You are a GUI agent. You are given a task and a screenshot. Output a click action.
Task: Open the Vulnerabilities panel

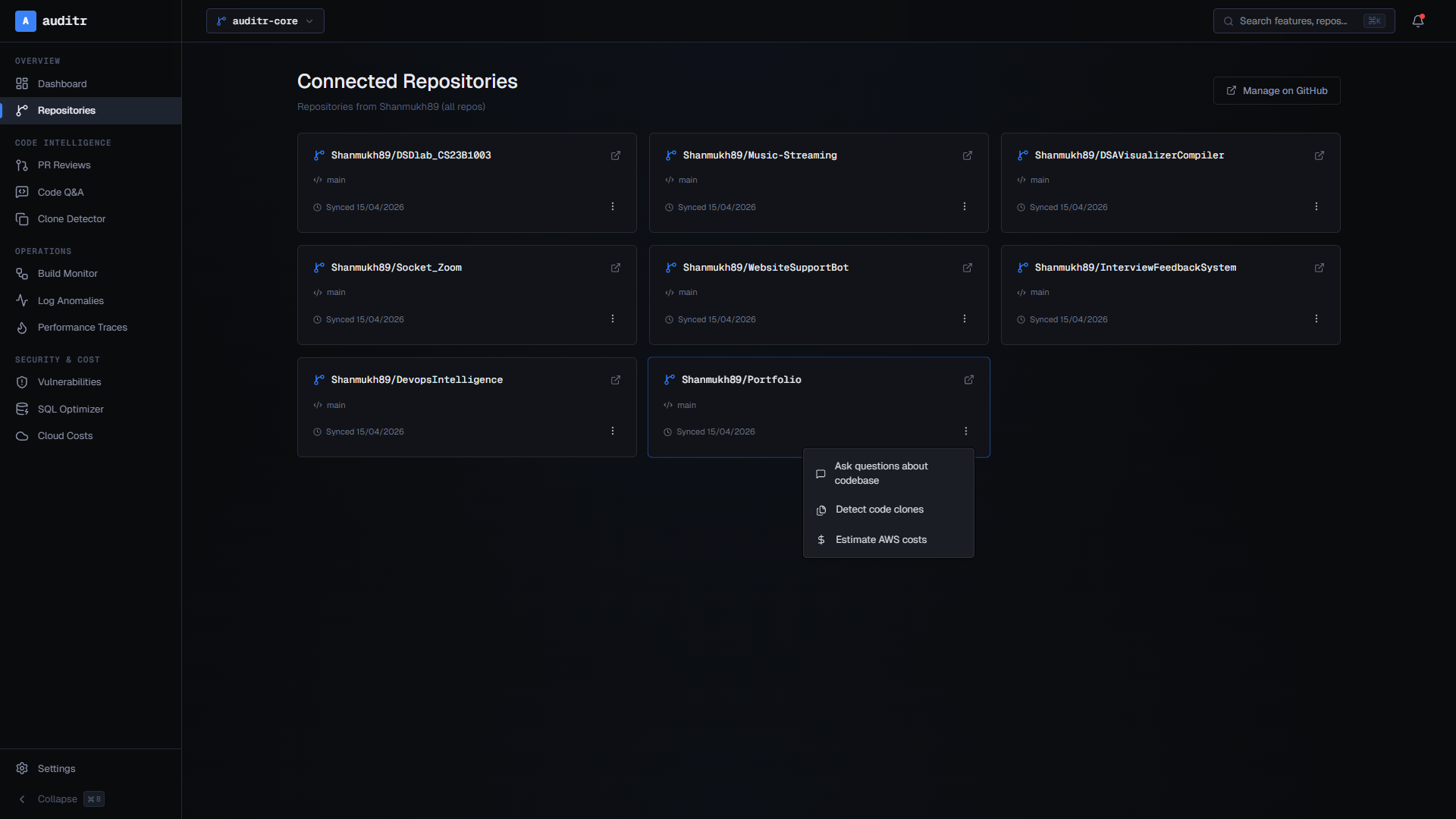tap(69, 381)
